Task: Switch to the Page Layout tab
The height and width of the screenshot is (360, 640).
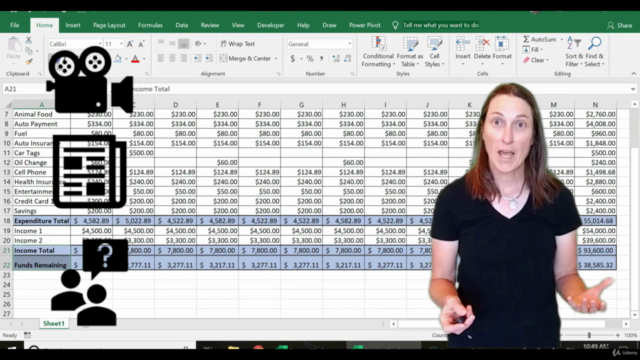Action: pyautogui.click(x=109, y=25)
